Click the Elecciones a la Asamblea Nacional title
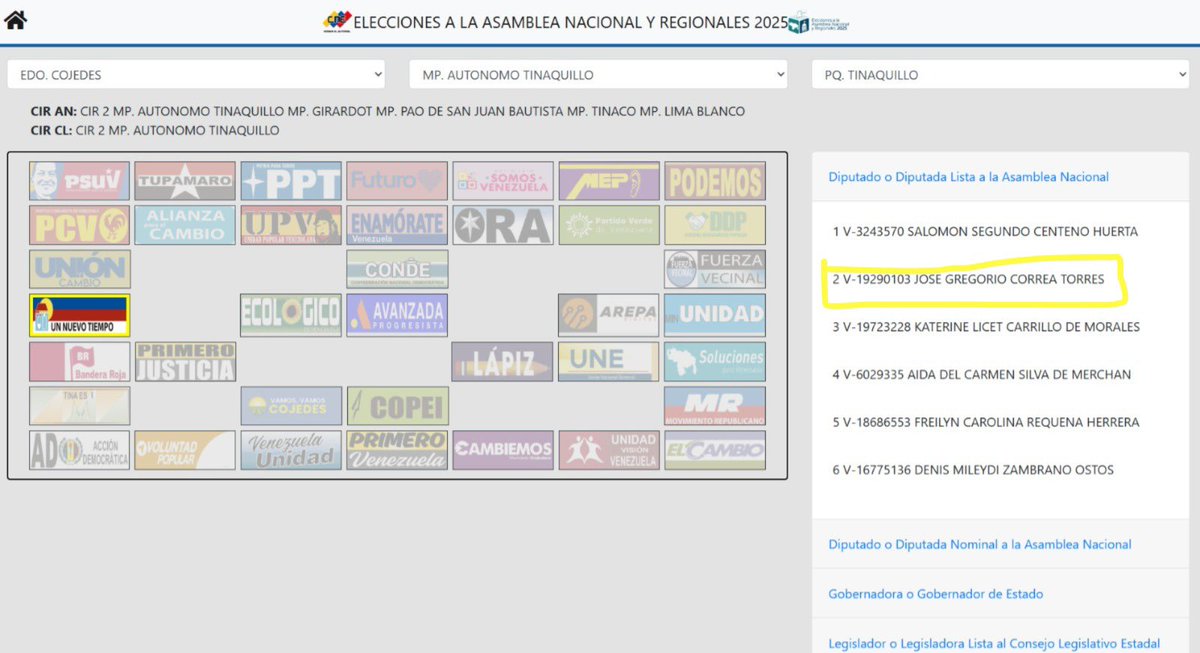The height and width of the screenshot is (653, 1200). [570, 22]
